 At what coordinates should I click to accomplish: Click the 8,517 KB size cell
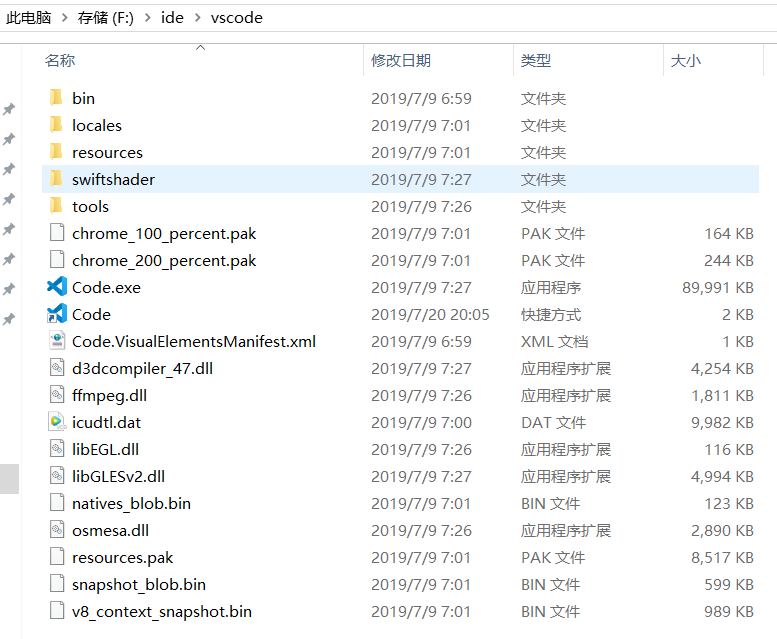click(x=722, y=557)
